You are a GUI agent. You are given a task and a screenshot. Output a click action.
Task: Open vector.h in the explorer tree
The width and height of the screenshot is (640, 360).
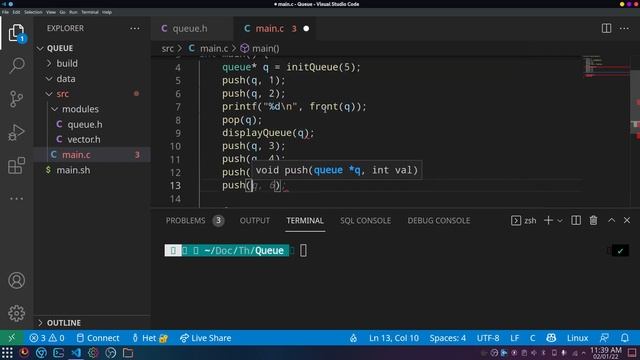point(92,140)
